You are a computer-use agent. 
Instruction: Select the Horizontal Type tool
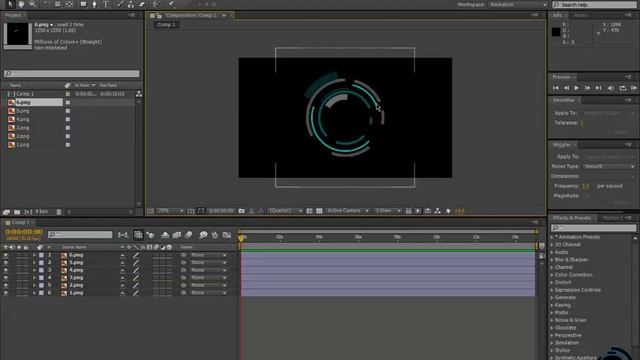tap(106, 4)
